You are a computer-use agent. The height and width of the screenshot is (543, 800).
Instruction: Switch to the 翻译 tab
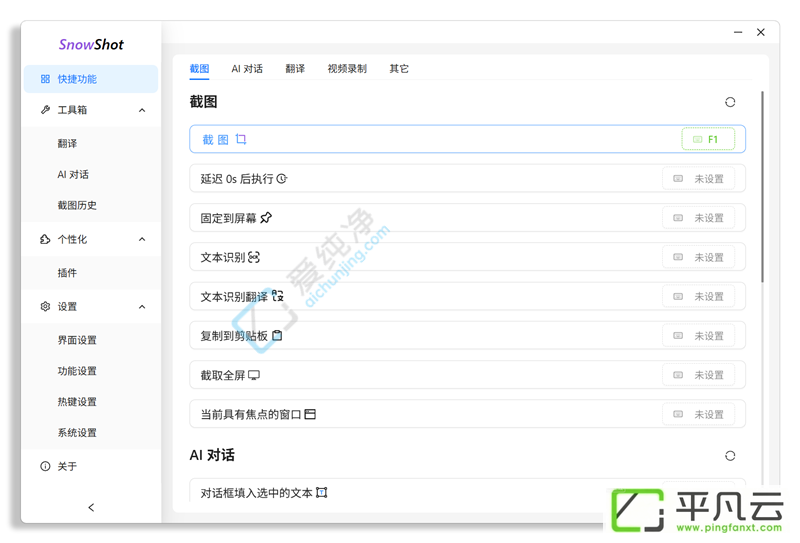coord(295,68)
